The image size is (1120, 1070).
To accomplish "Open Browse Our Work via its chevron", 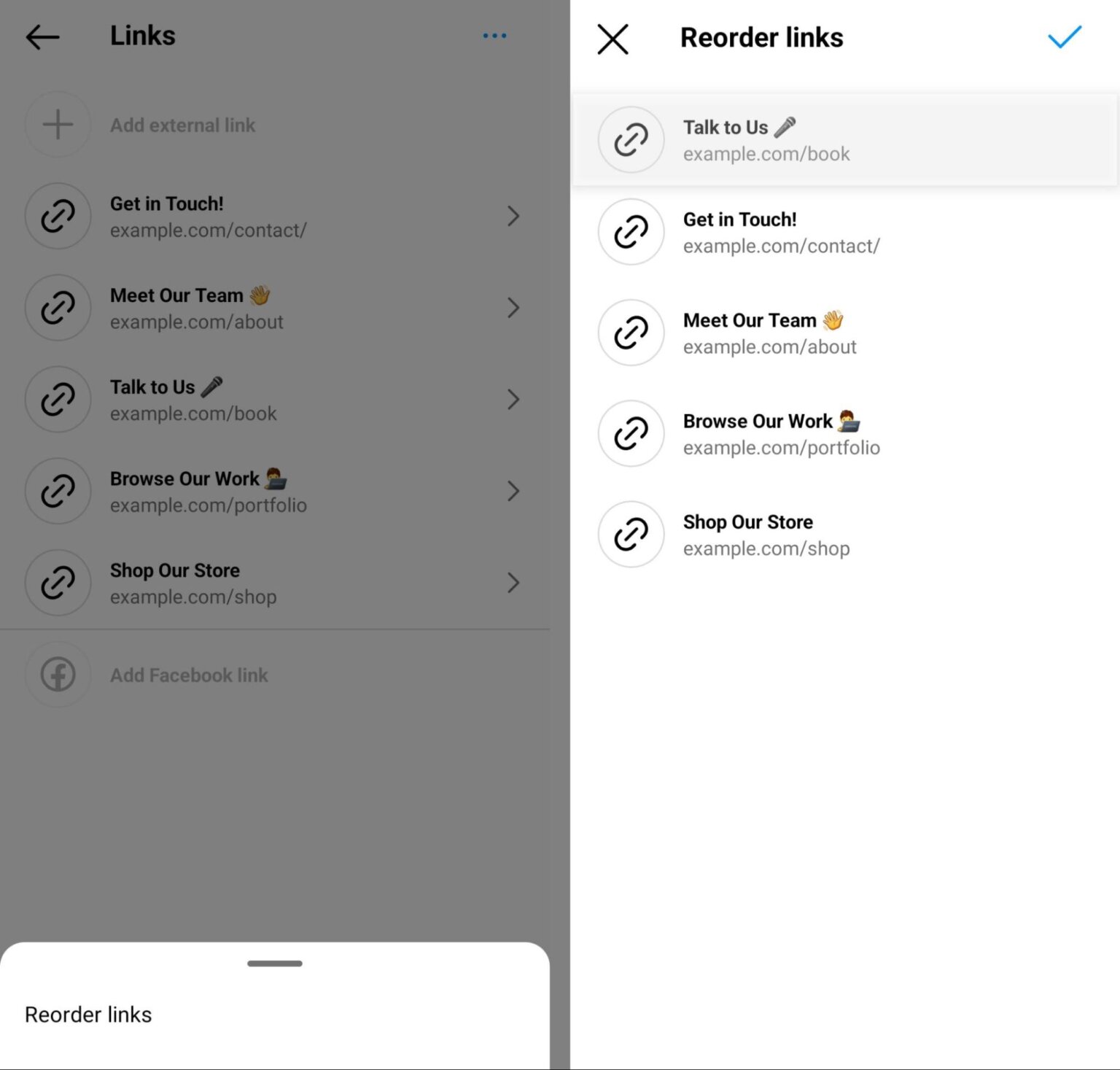I will click(514, 491).
